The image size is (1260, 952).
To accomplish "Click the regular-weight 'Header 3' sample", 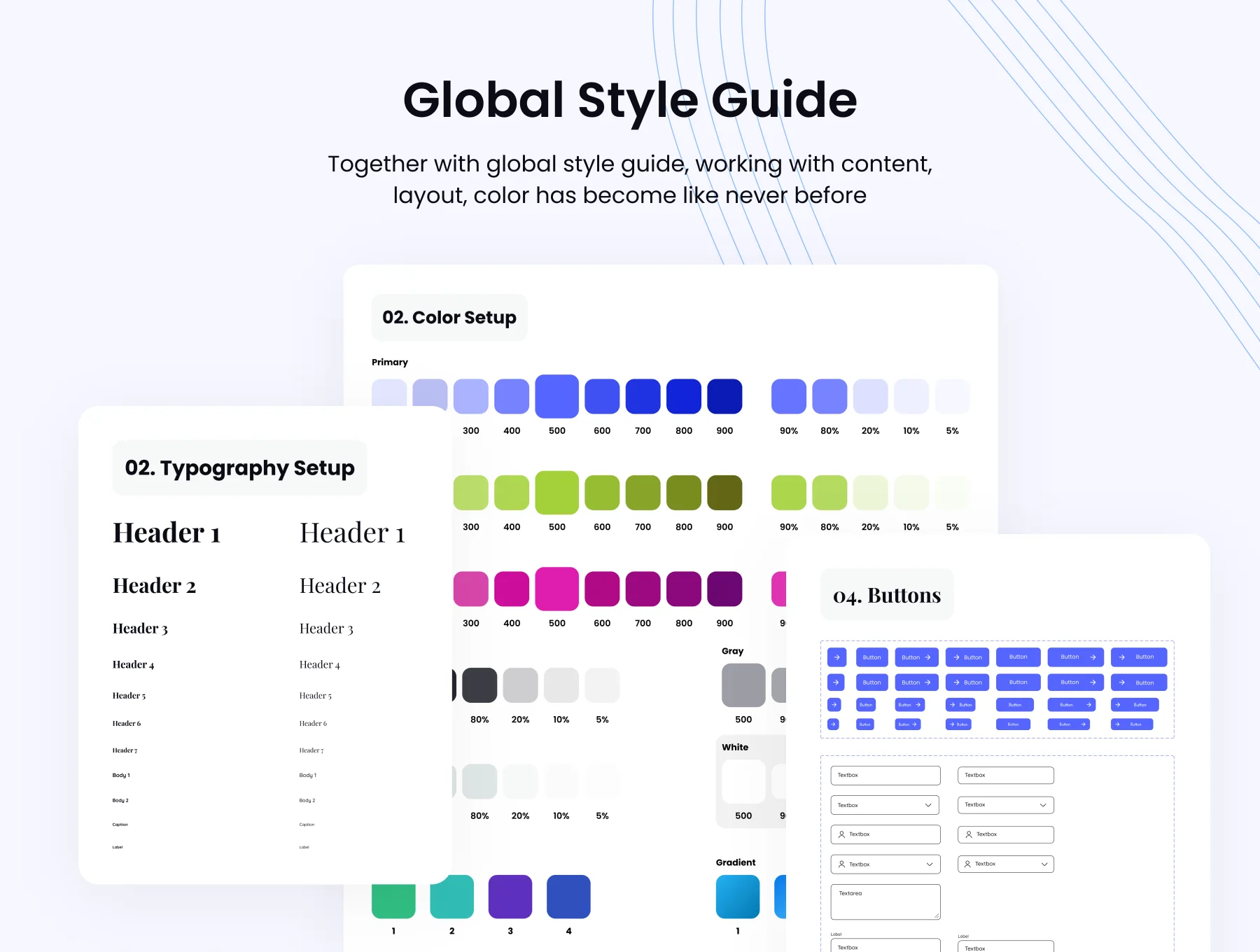I will [x=326, y=629].
